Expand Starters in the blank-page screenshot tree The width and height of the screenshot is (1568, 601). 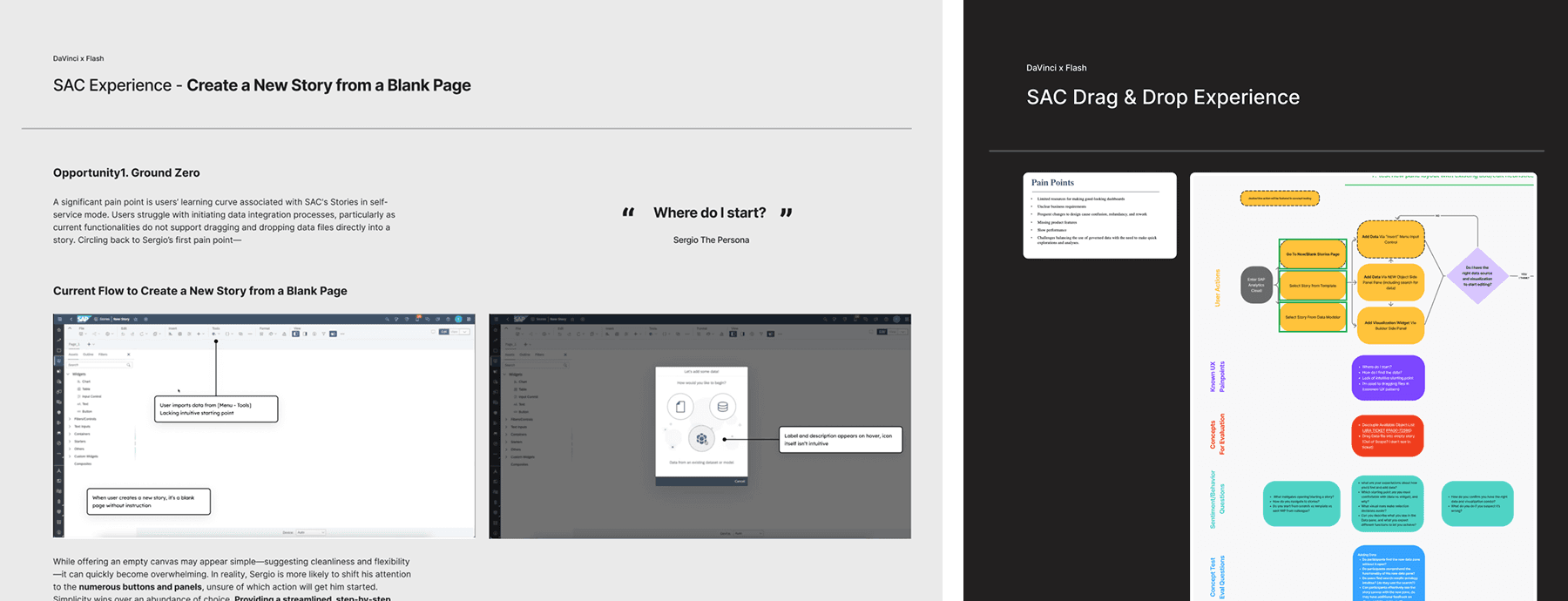click(70, 442)
